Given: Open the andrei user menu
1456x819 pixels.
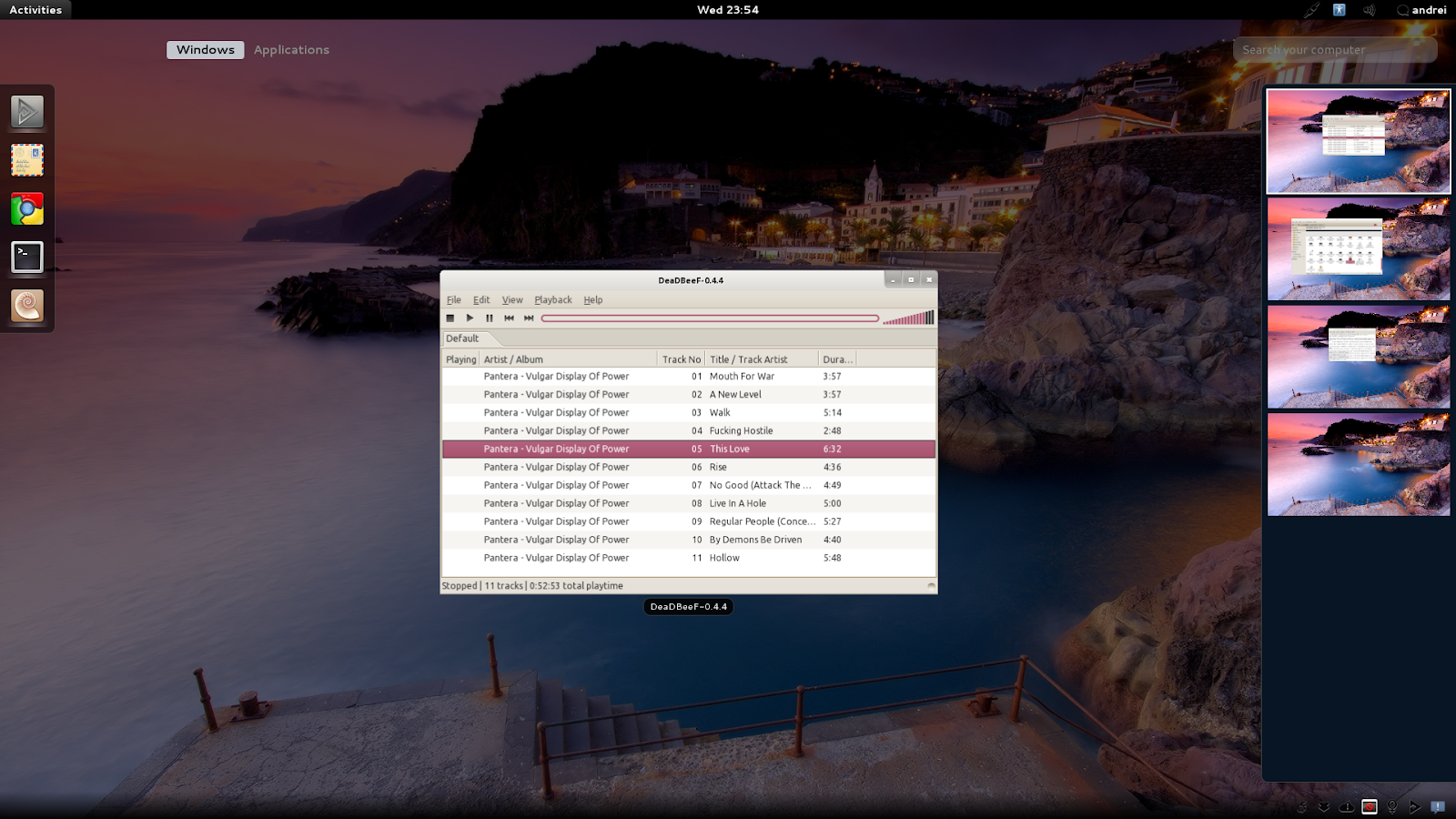Looking at the screenshot, I should pos(1421,10).
